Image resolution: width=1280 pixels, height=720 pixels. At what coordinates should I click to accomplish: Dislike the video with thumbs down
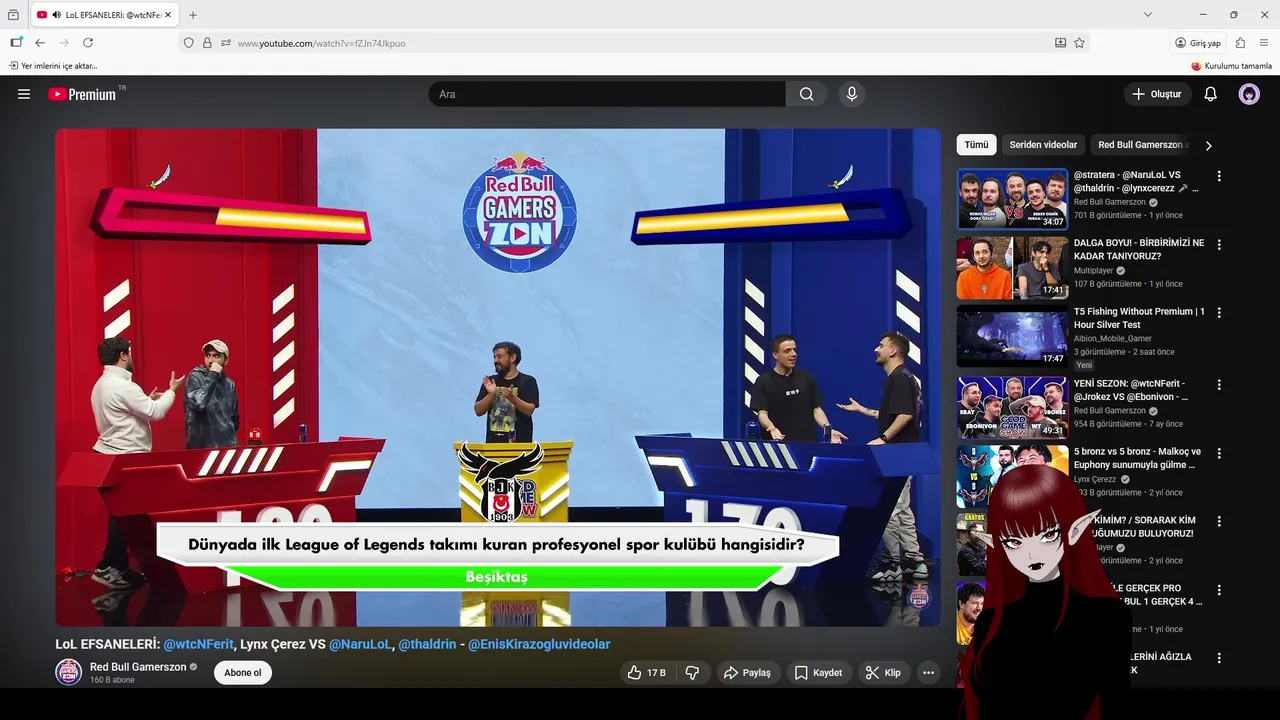pos(692,673)
